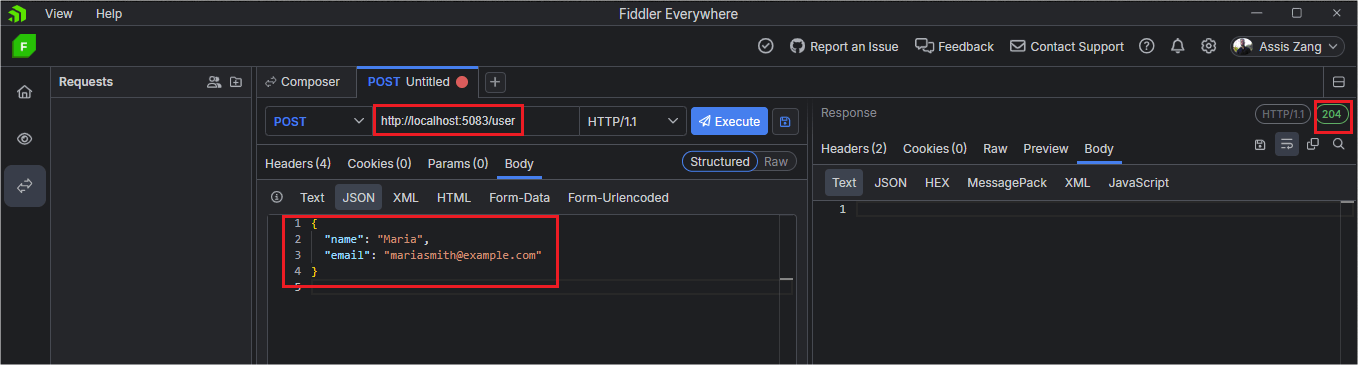The width and height of the screenshot is (1358, 365).
Task: Click the Requests panel title
Action: [86, 82]
